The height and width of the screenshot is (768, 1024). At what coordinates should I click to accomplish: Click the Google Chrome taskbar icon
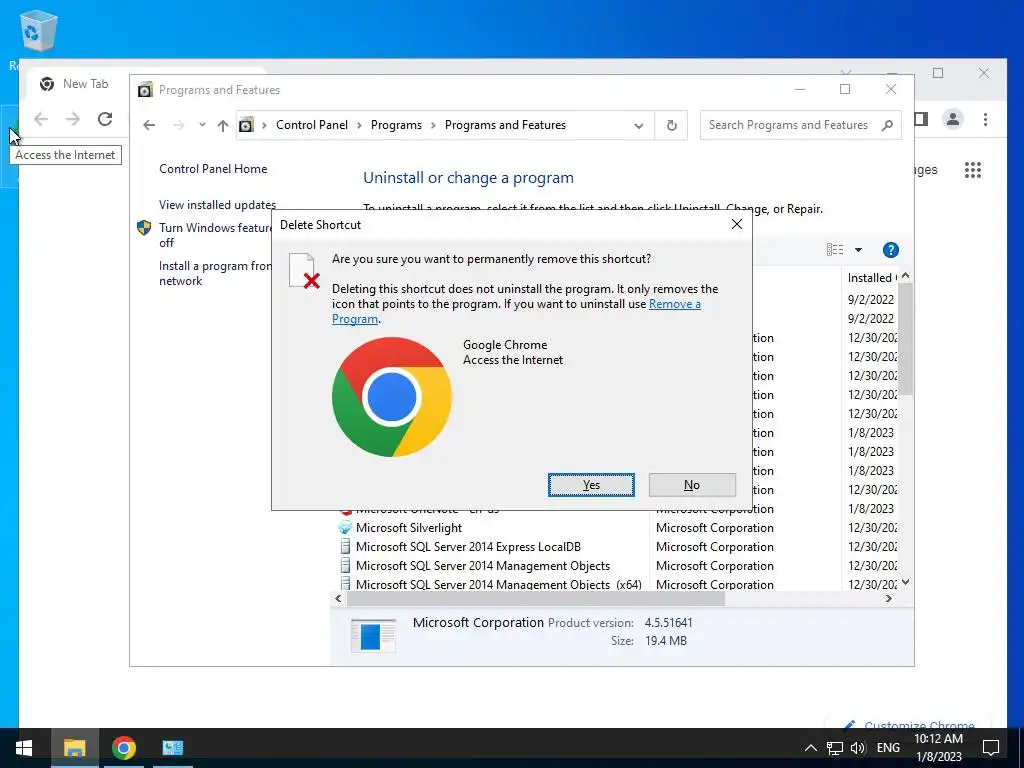(123, 748)
